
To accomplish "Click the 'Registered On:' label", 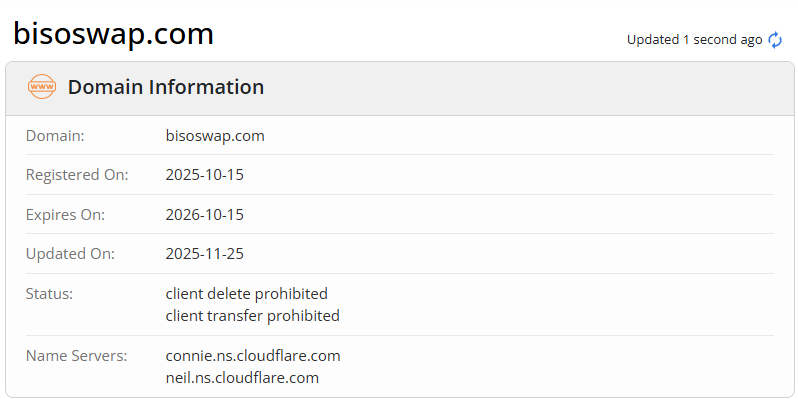I will pos(77,175).
